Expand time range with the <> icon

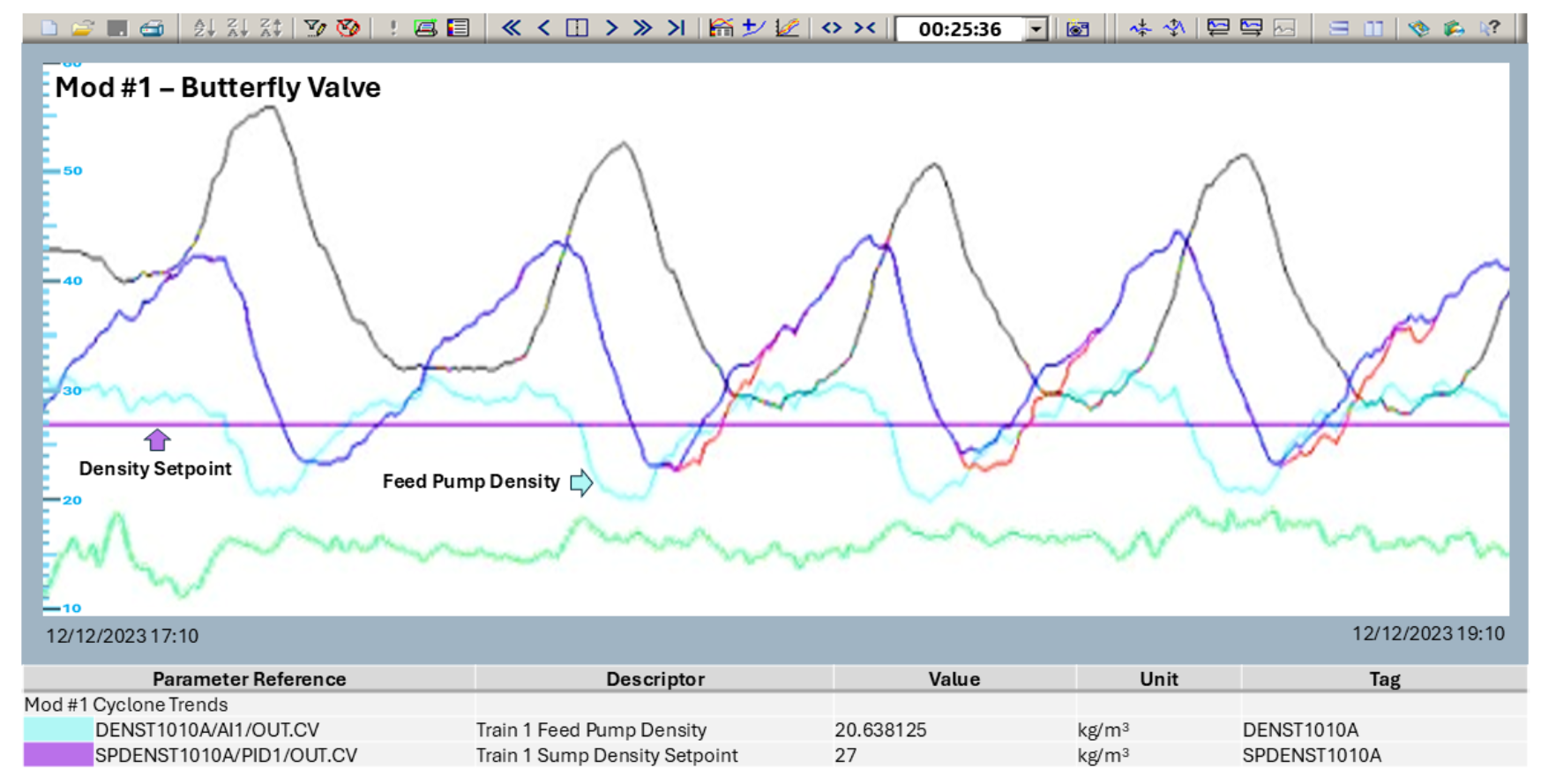pyautogui.click(x=831, y=28)
